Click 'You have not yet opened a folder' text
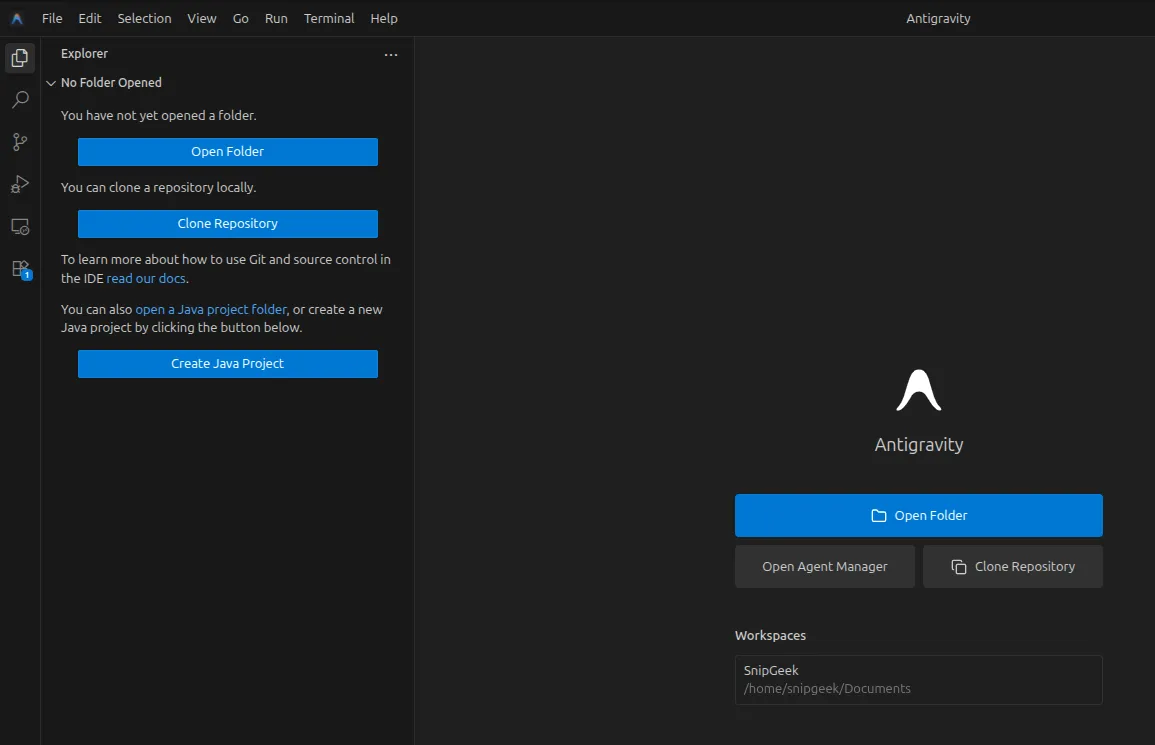The image size is (1155, 745). pos(158,116)
